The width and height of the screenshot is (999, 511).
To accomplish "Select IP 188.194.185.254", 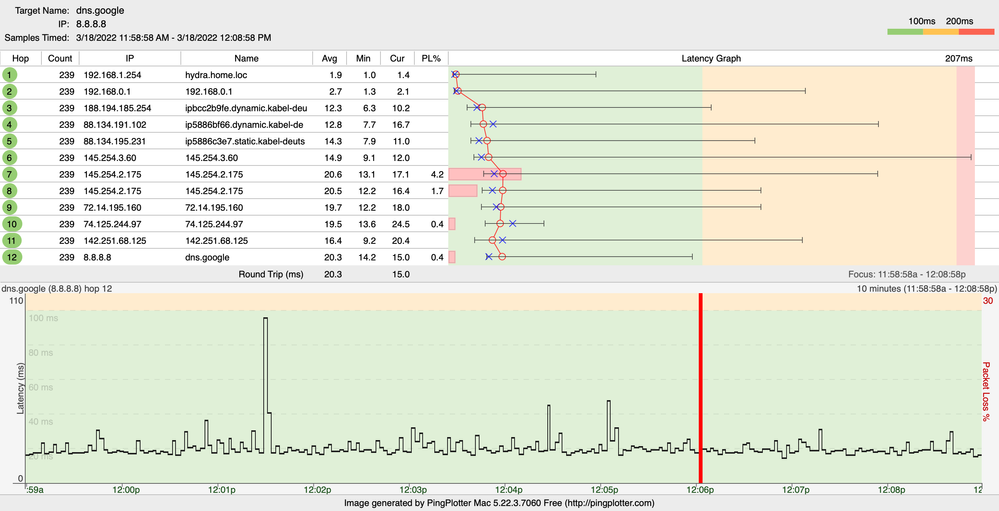I will coord(117,108).
